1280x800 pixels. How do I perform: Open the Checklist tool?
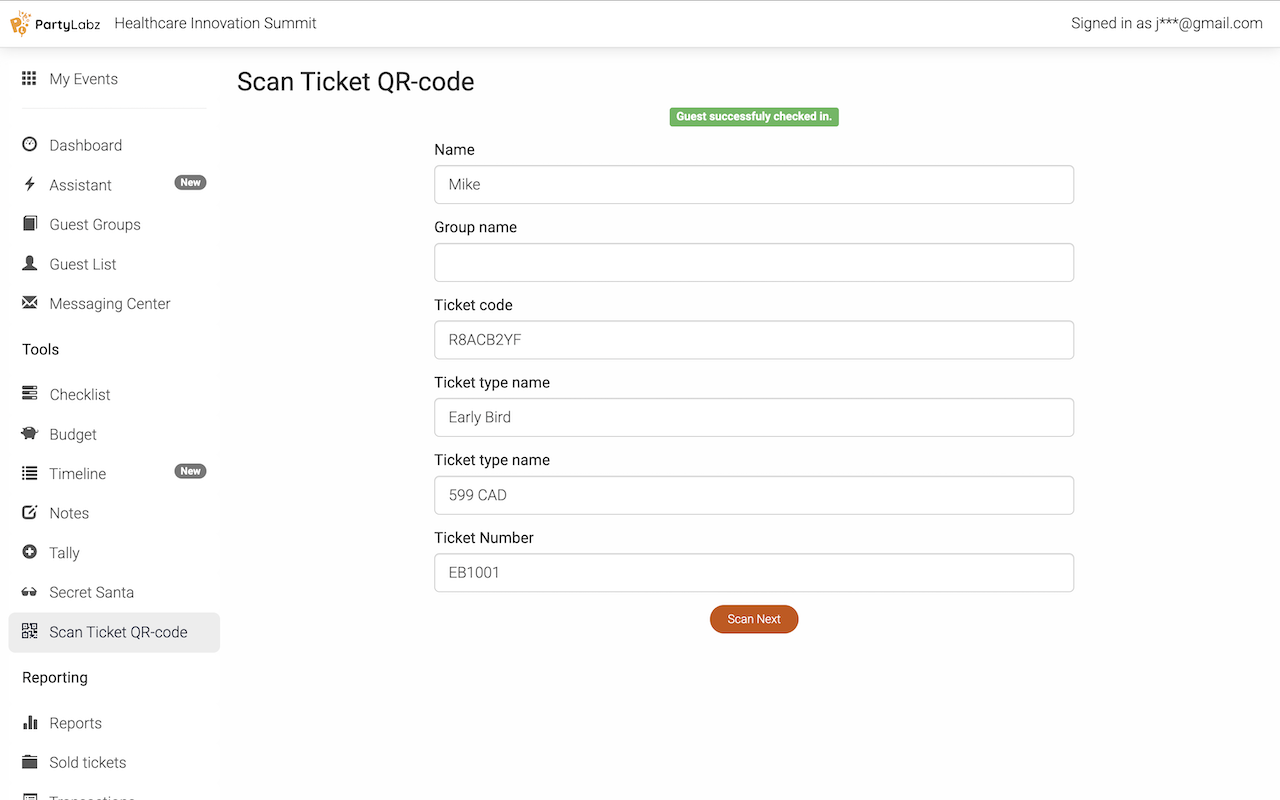point(80,395)
